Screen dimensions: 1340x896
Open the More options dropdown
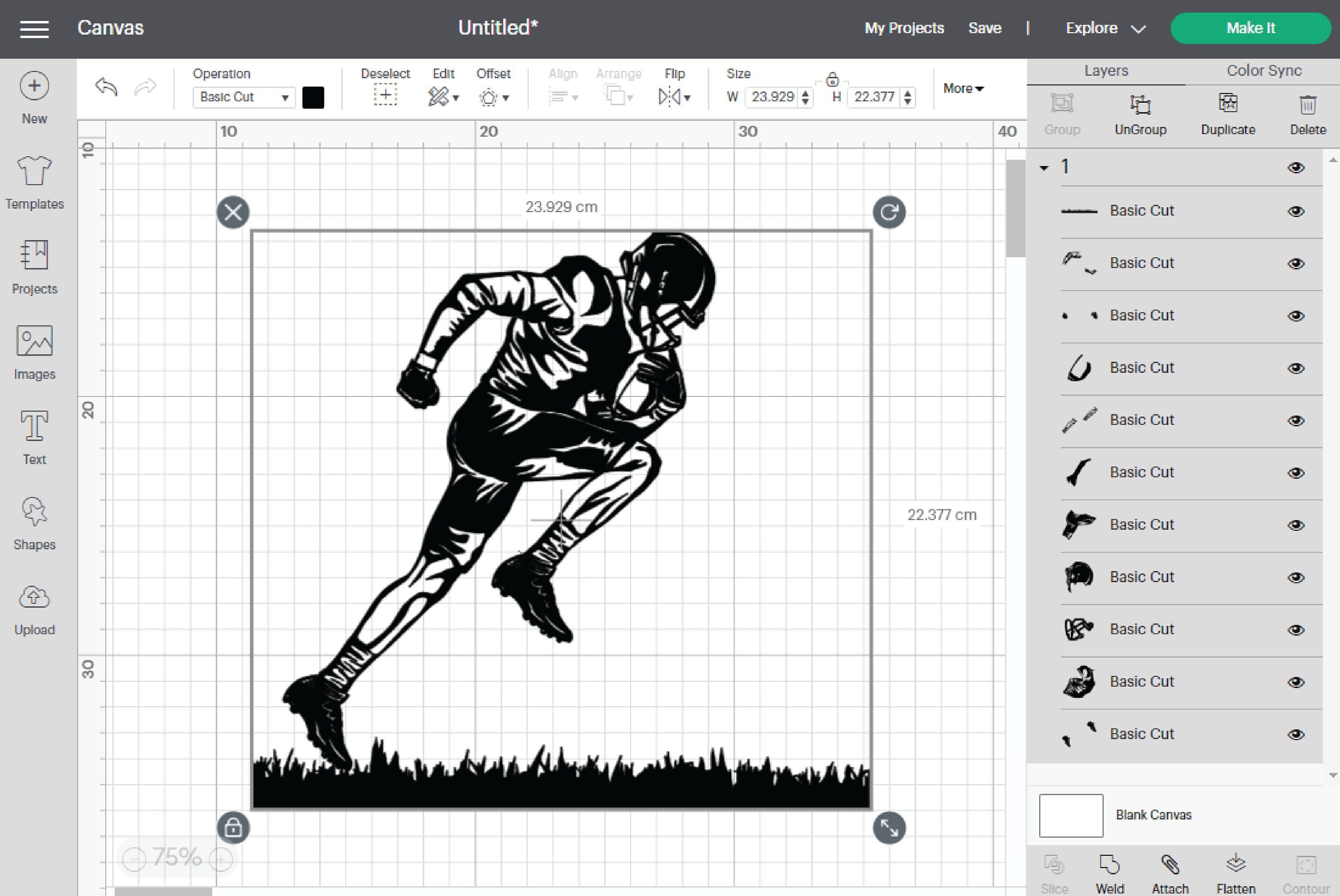click(963, 88)
